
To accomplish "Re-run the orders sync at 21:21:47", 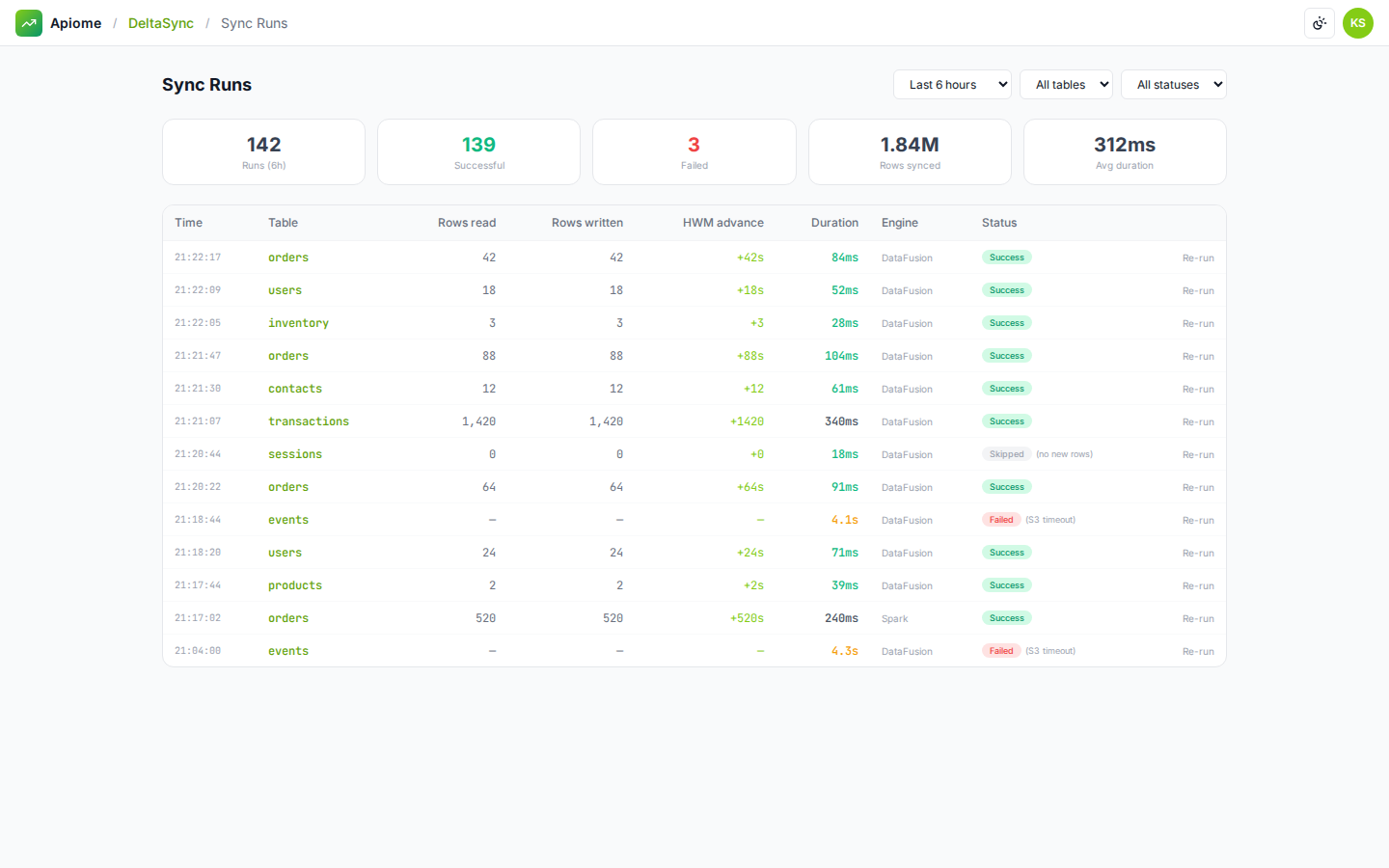I will coord(1198,356).
